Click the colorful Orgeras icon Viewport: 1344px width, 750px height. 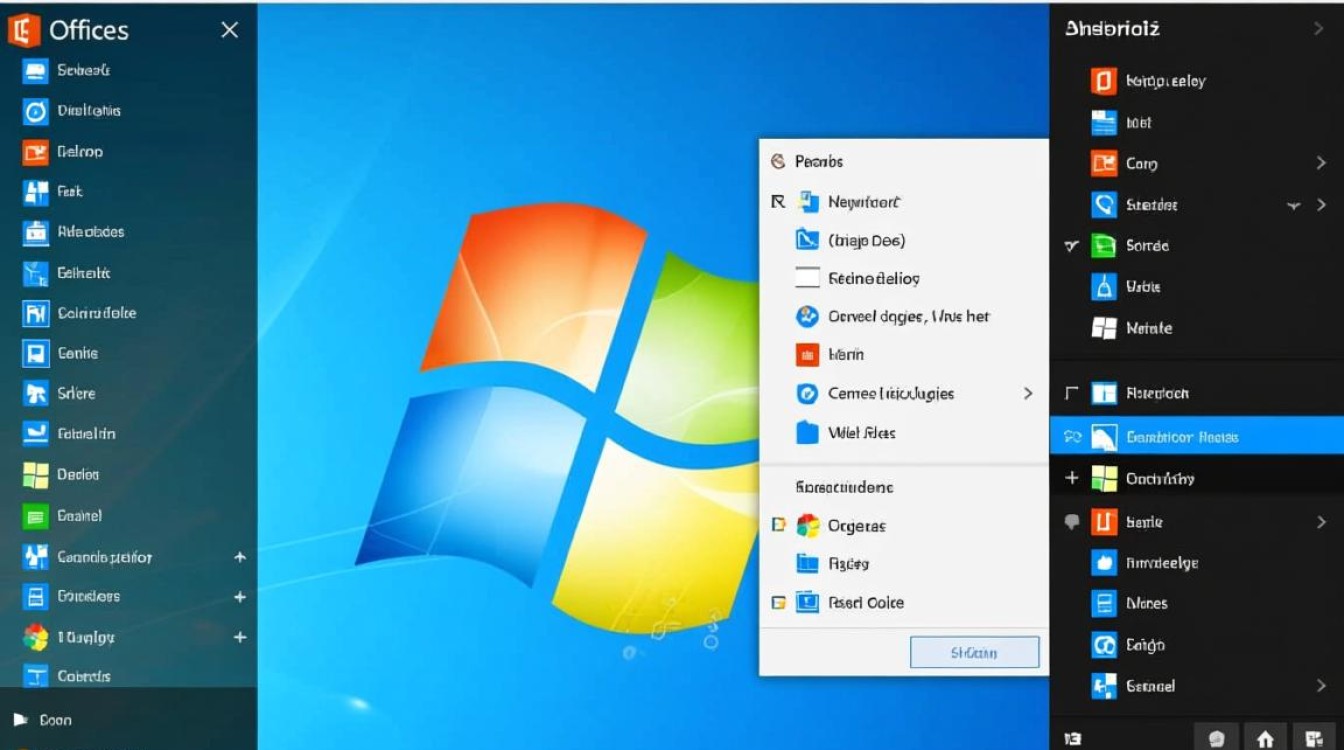coord(807,526)
